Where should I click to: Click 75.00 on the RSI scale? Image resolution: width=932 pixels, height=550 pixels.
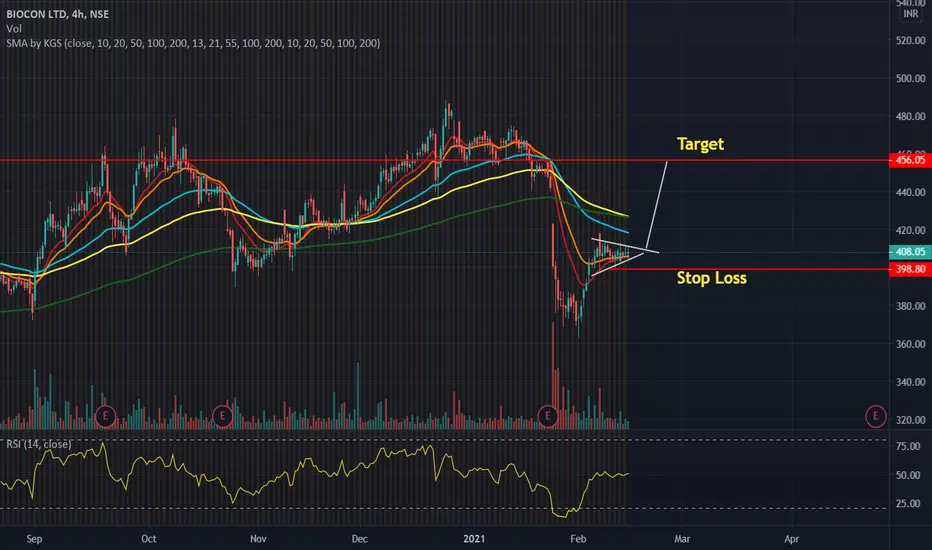pyautogui.click(x=908, y=447)
